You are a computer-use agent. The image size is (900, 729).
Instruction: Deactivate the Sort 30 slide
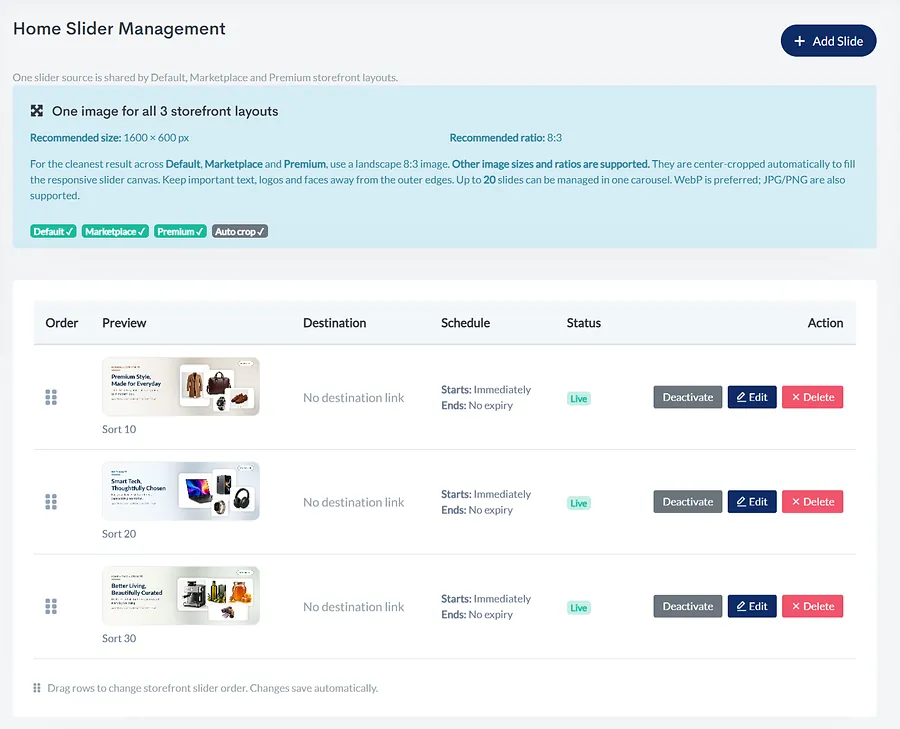688,606
